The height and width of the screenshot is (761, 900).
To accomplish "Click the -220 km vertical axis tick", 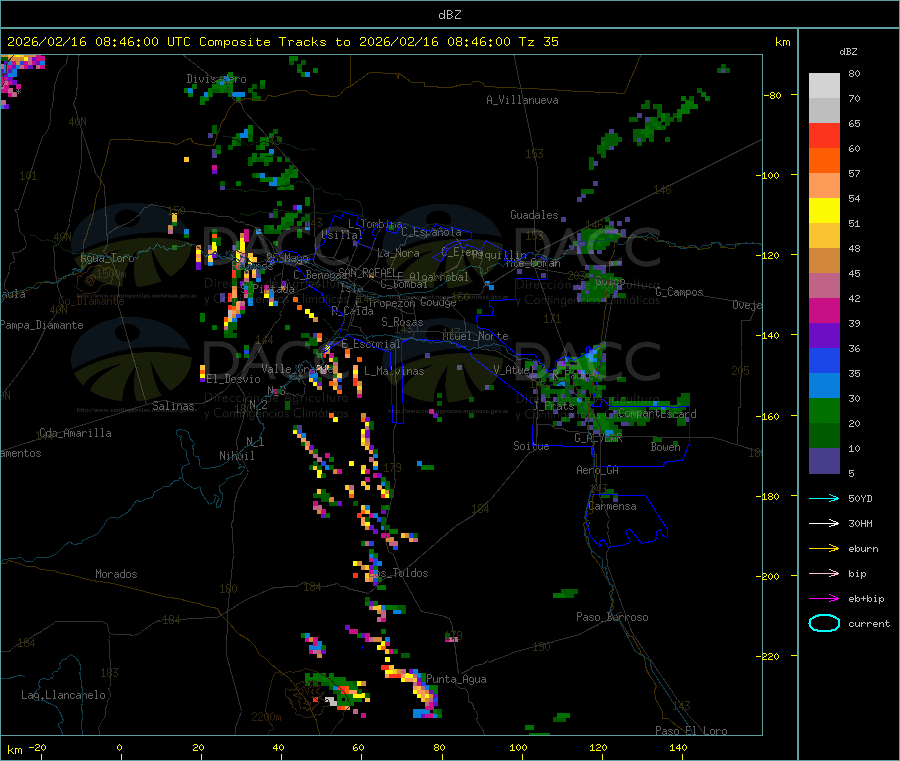I will point(770,657).
